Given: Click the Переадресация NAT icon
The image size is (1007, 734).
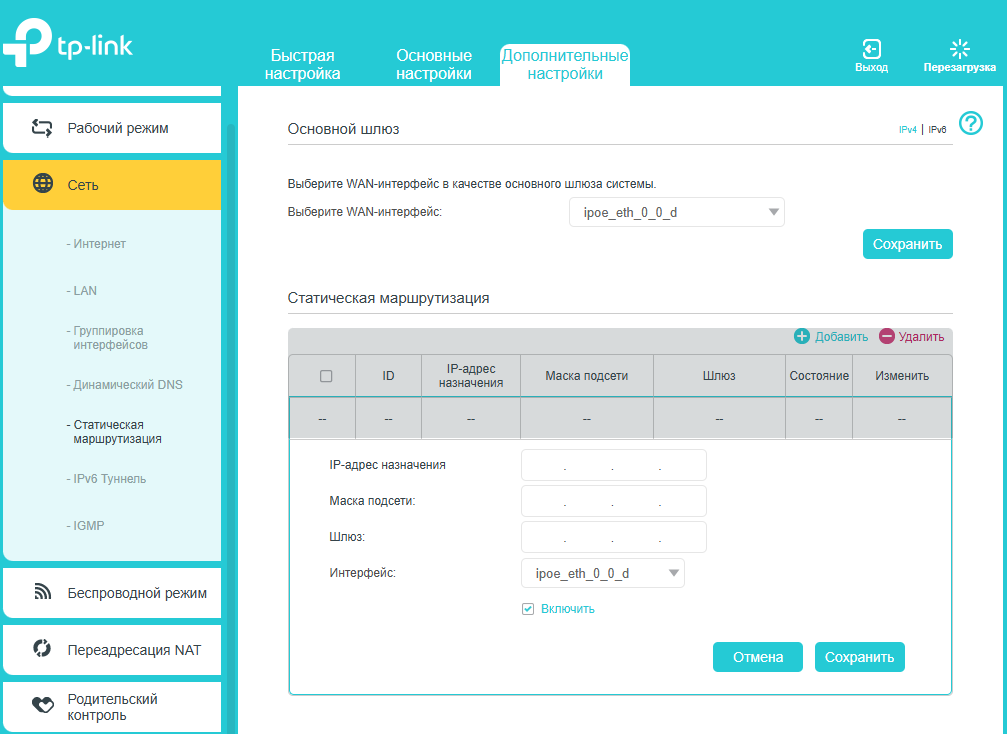Looking at the screenshot, I should pos(43,649).
